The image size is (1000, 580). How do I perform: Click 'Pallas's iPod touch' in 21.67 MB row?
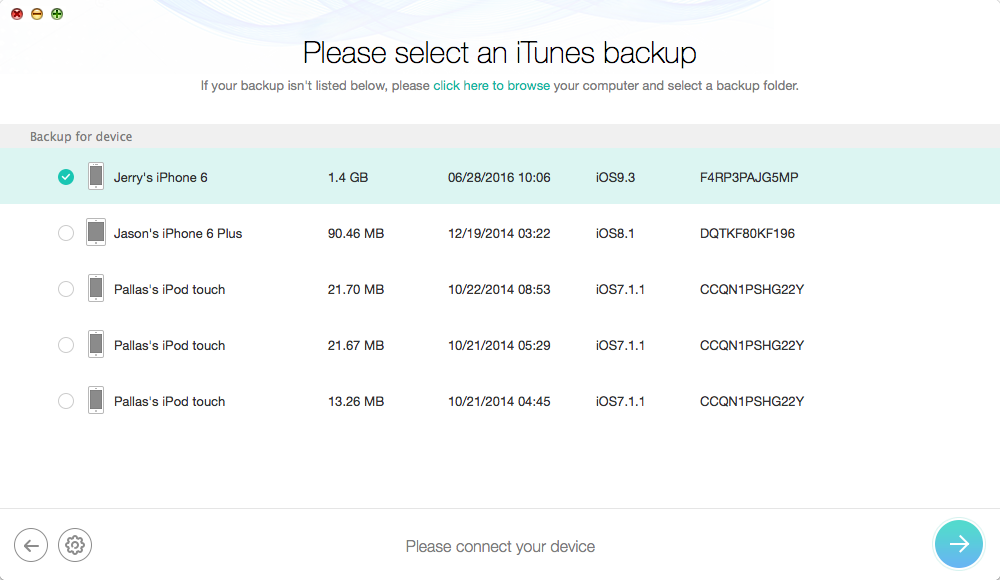[x=170, y=346]
